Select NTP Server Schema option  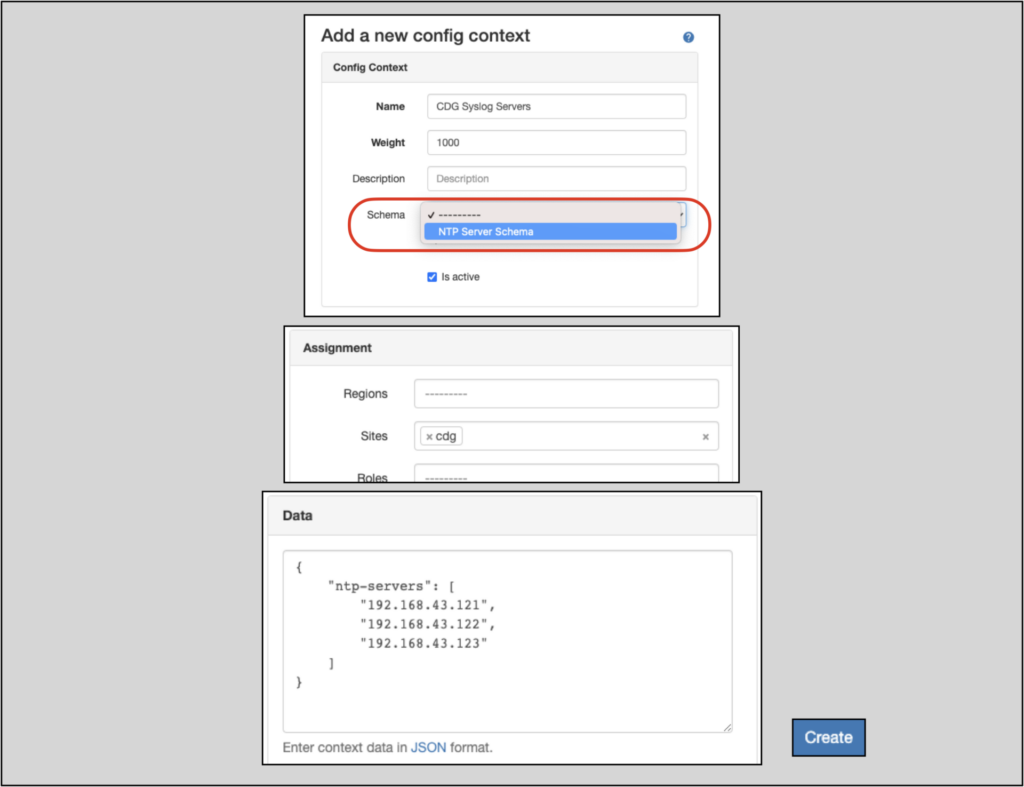coord(551,232)
